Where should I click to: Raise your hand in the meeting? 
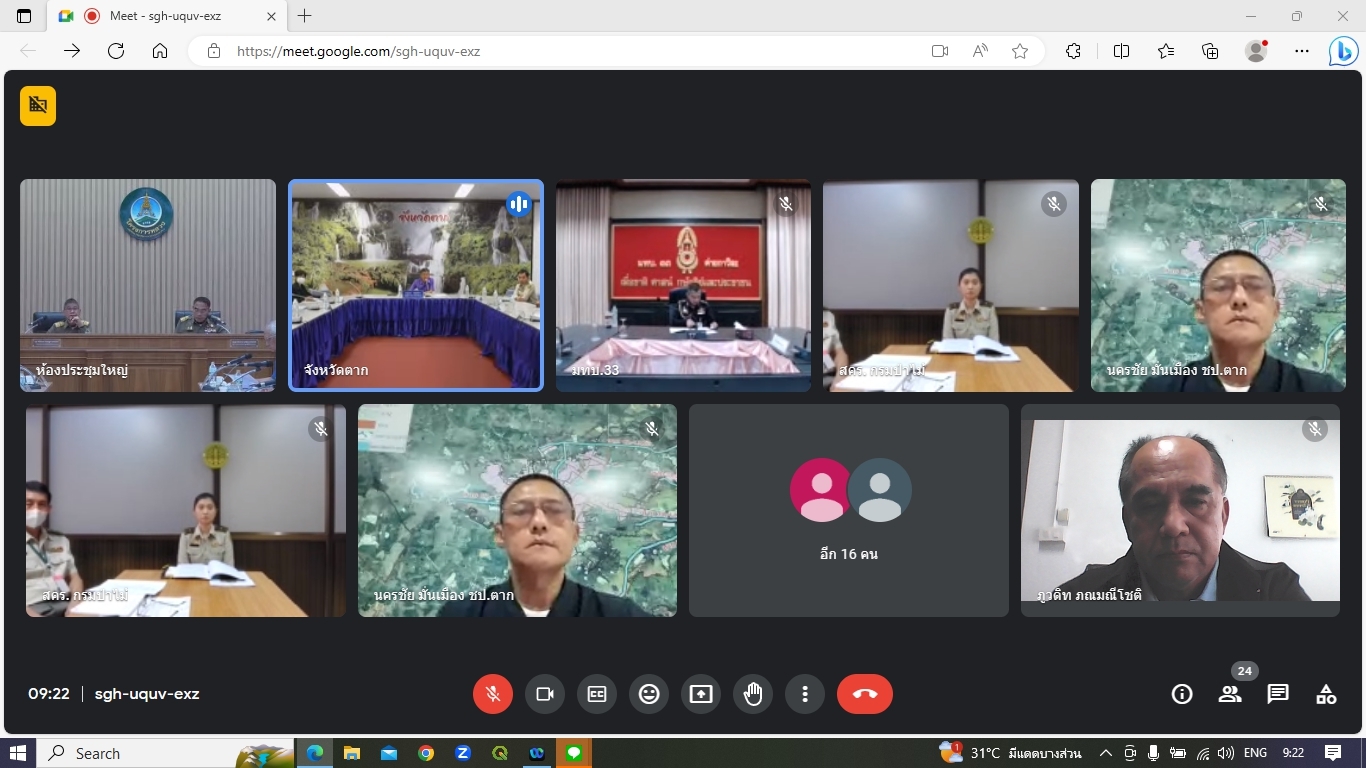click(x=753, y=694)
